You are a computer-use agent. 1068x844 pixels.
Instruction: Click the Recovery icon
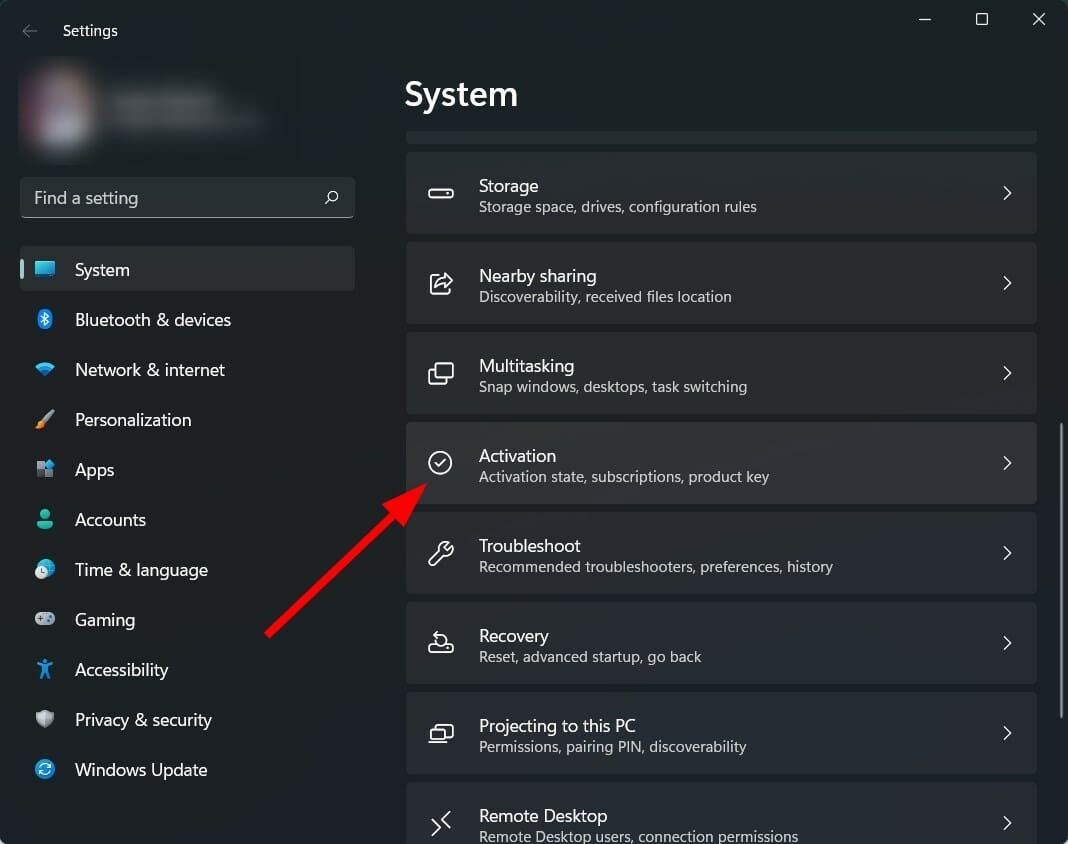click(x=441, y=643)
